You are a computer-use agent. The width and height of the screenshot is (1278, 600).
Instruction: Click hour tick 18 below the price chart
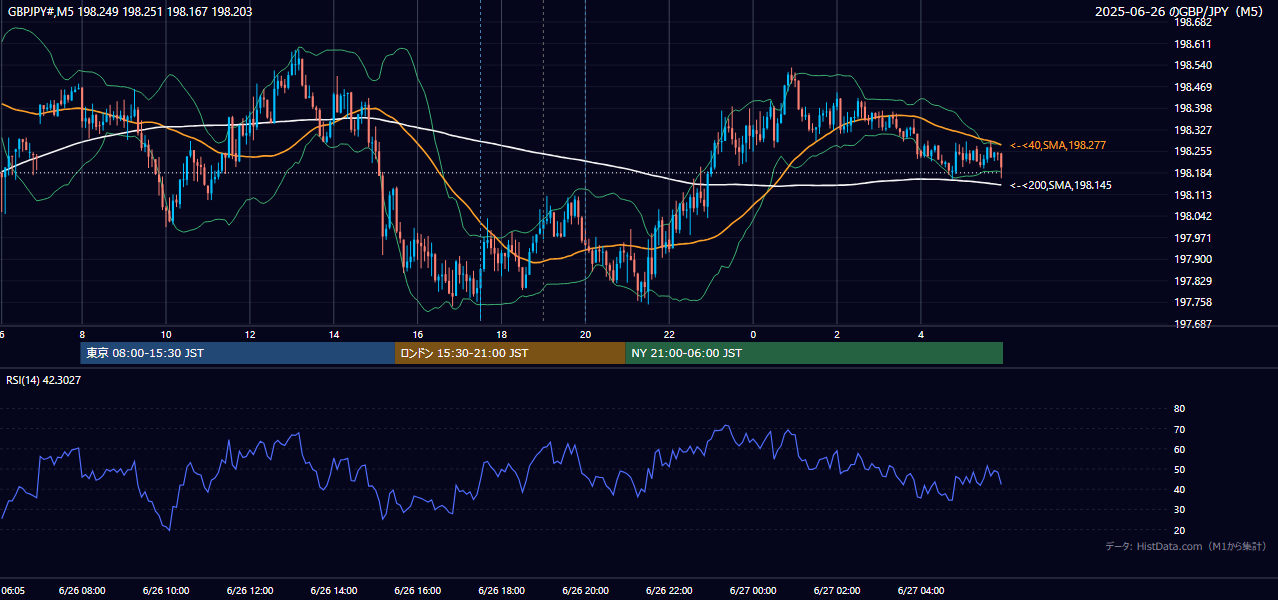pyautogui.click(x=502, y=334)
